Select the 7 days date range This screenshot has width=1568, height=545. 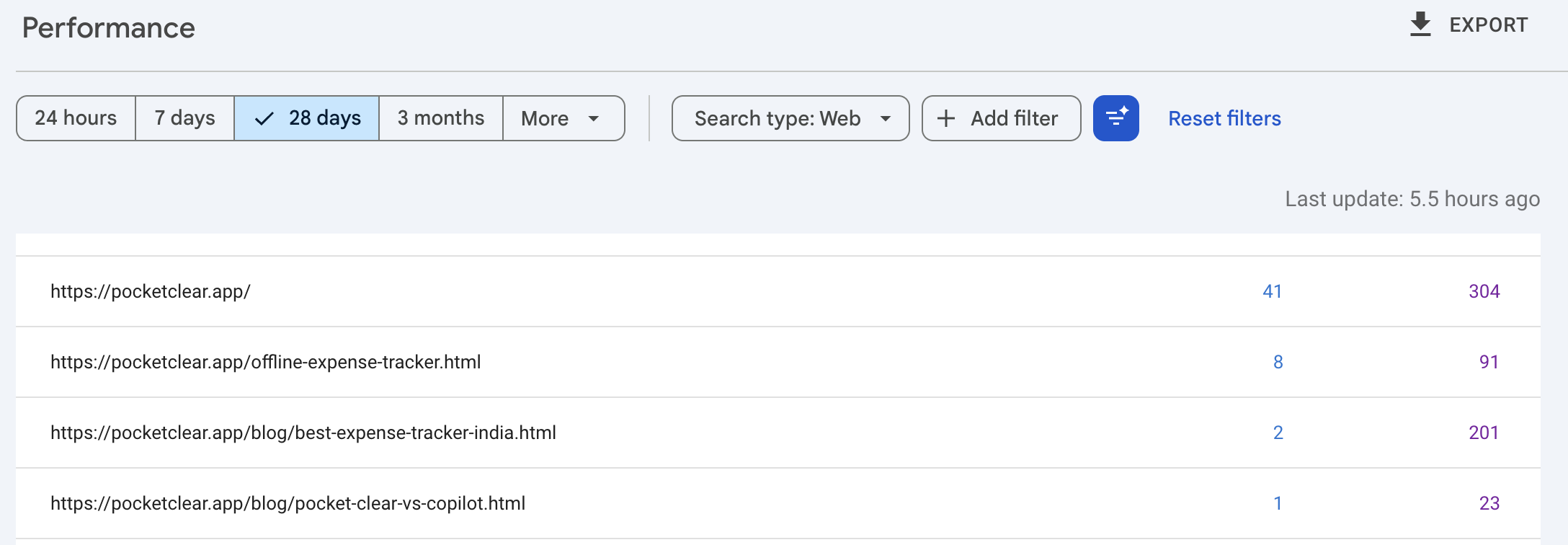click(x=184, y=118)
